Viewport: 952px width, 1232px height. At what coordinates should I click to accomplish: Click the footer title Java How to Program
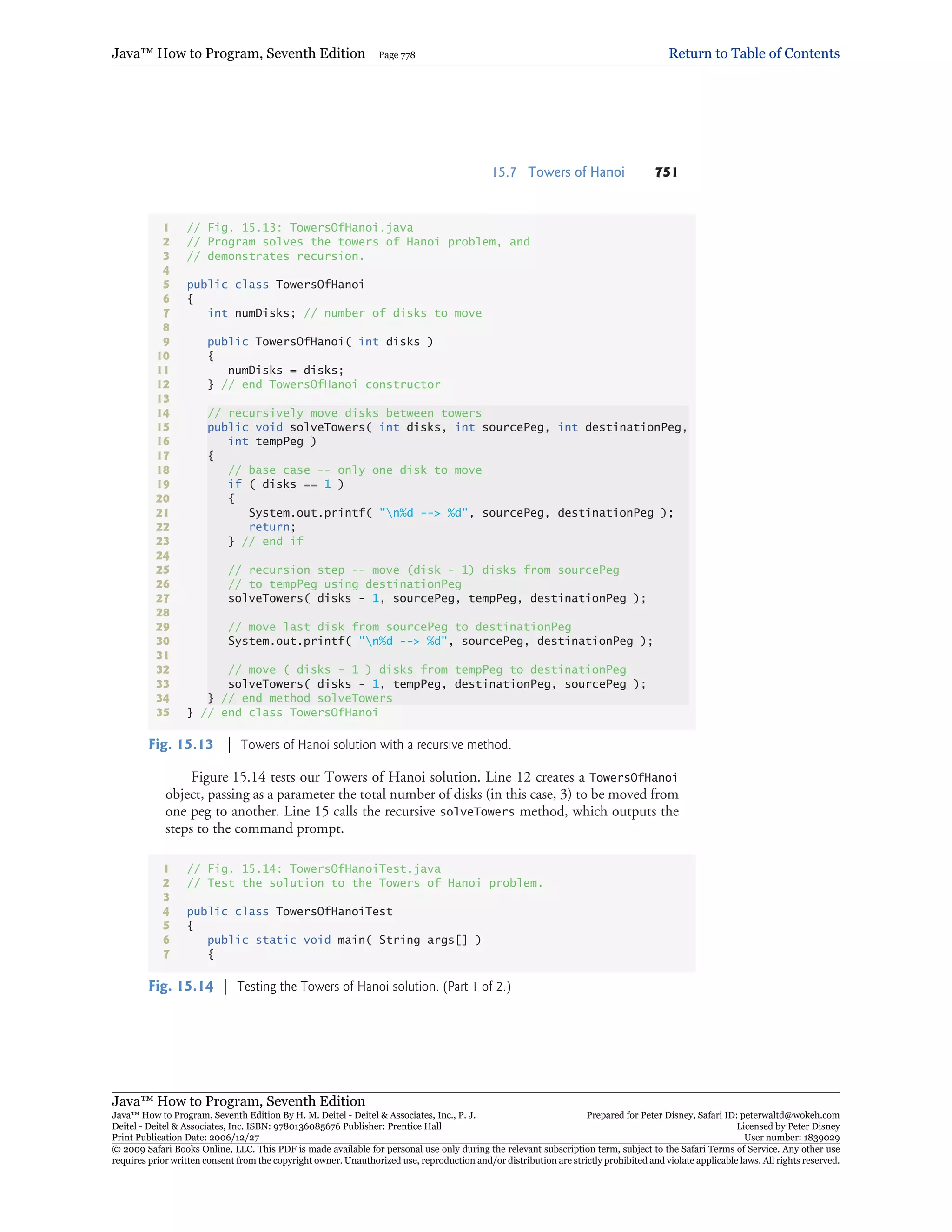(x=238, y=1101)
